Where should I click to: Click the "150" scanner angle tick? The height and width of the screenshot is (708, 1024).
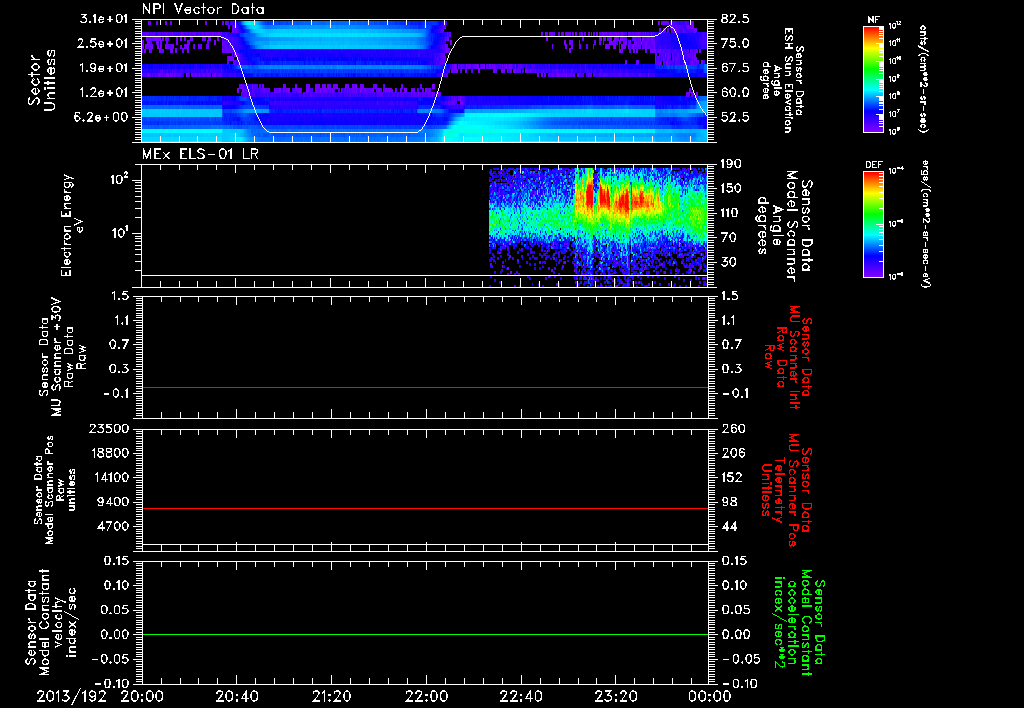731,189
